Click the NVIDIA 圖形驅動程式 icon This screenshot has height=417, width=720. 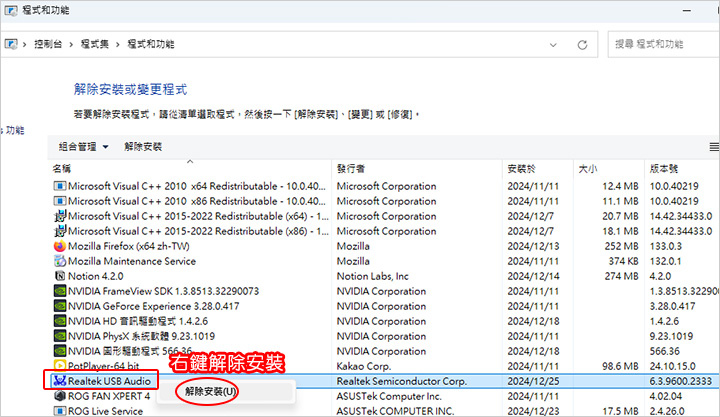(60, 351)
